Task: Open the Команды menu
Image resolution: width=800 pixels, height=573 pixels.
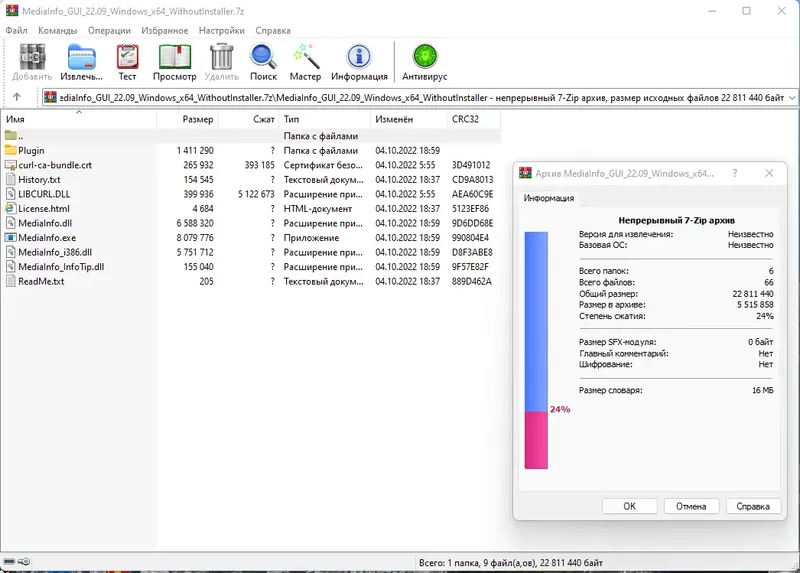Action: 58,31
